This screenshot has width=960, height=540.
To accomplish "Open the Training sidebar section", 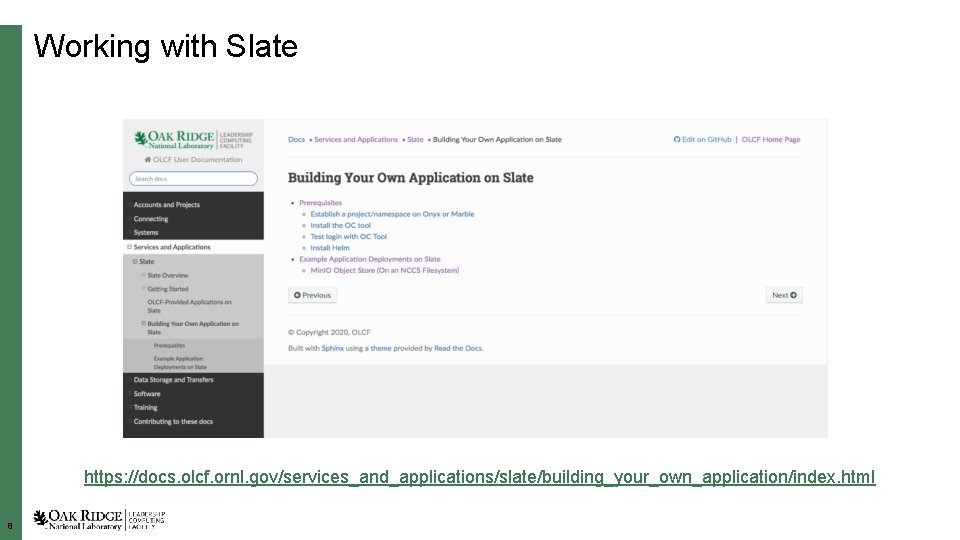I will click(x=145, y=407).
